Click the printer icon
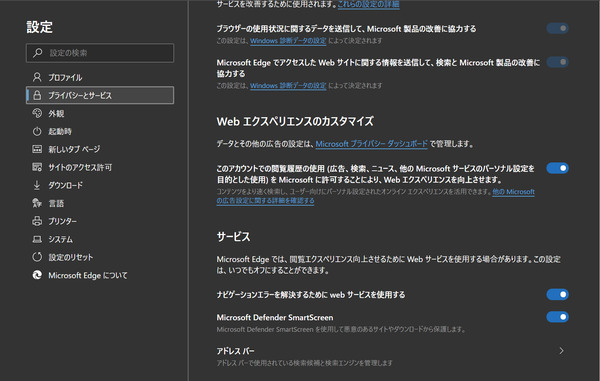The width and height of the screenshot is (600, 381). (37, 221)
